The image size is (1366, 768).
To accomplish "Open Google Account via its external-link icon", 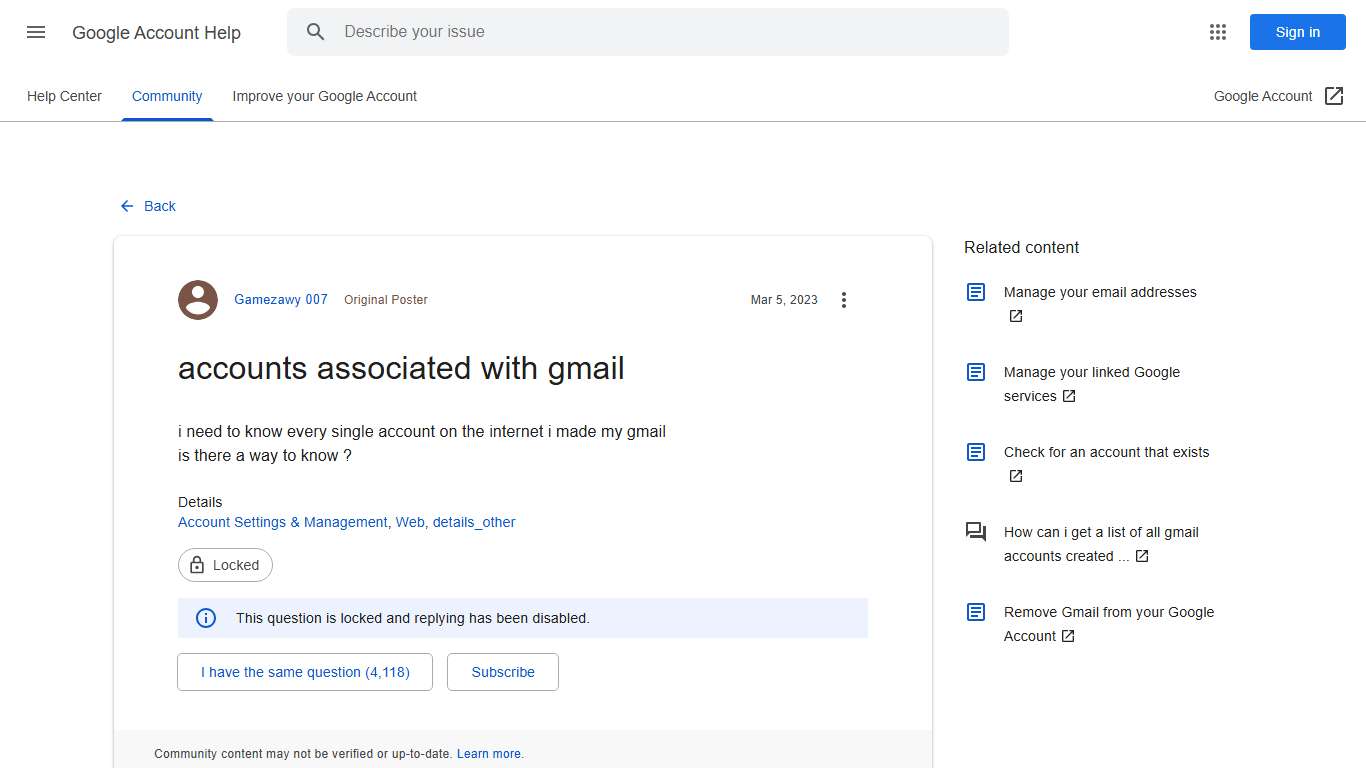I will click(1334, 95).
